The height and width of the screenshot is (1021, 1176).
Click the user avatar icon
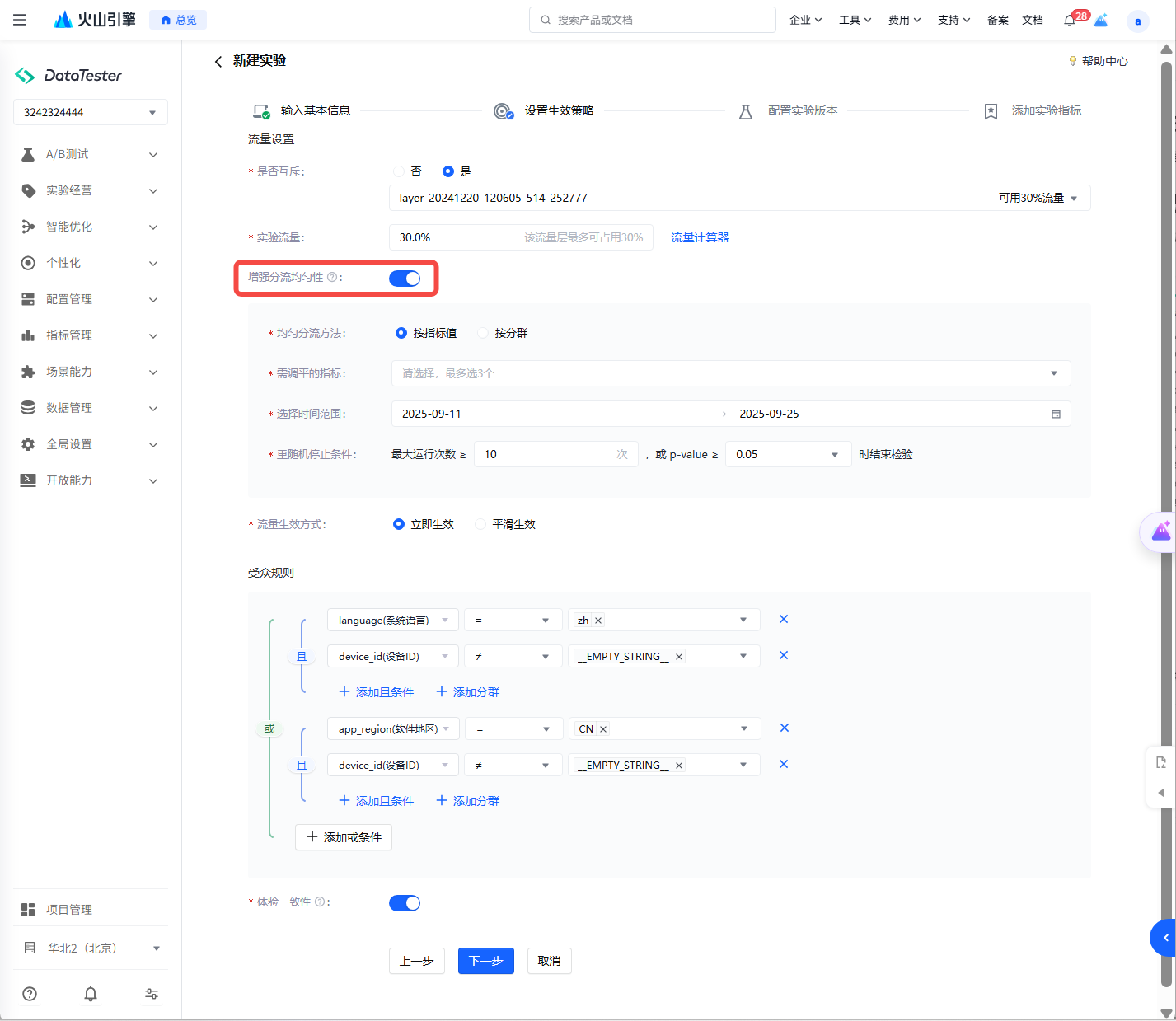[x=1138, y=21]
